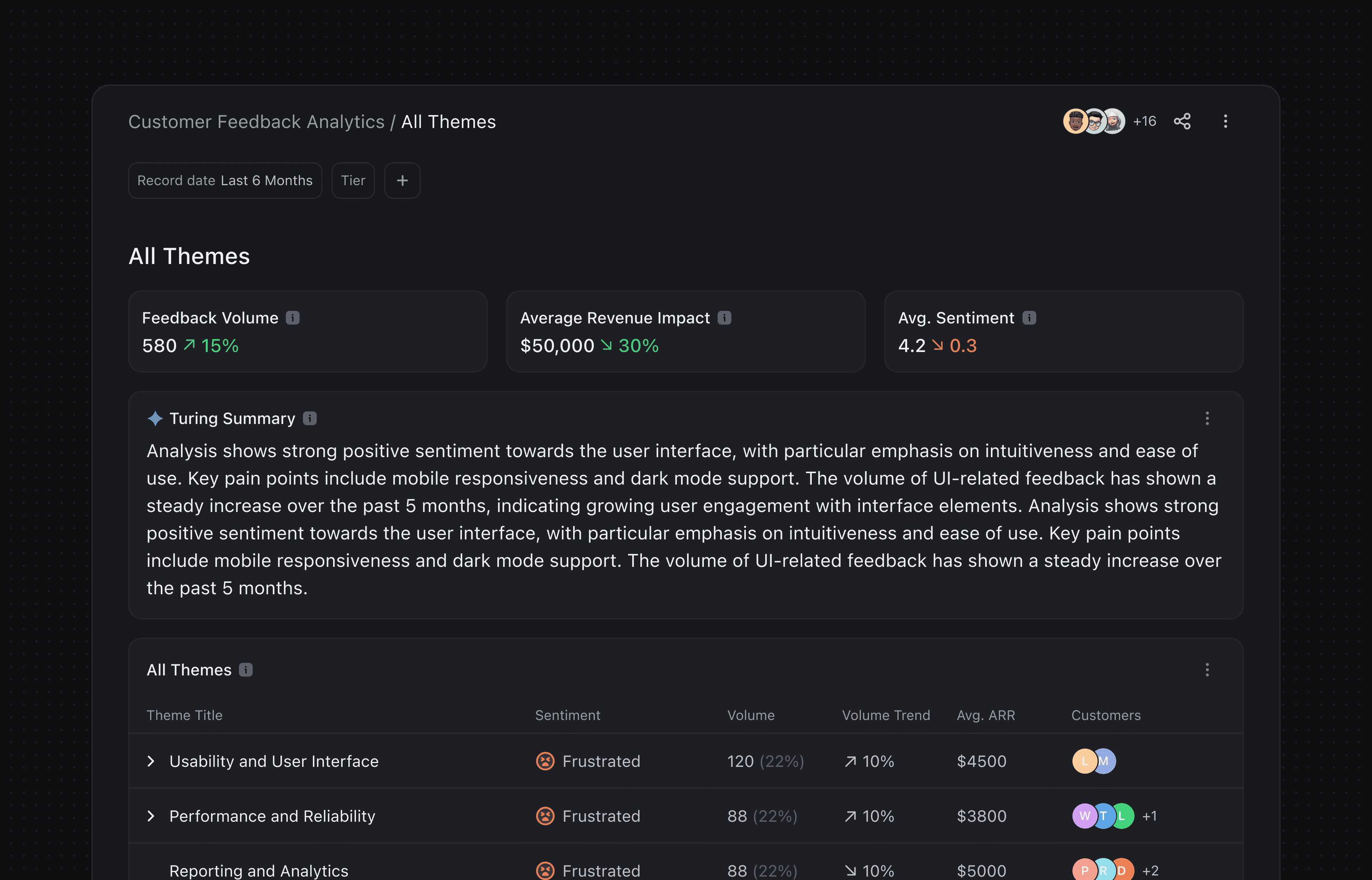Screen dimensions: 1372x880
Task: Open All Themes table options menu
Action: (1207, 670)
